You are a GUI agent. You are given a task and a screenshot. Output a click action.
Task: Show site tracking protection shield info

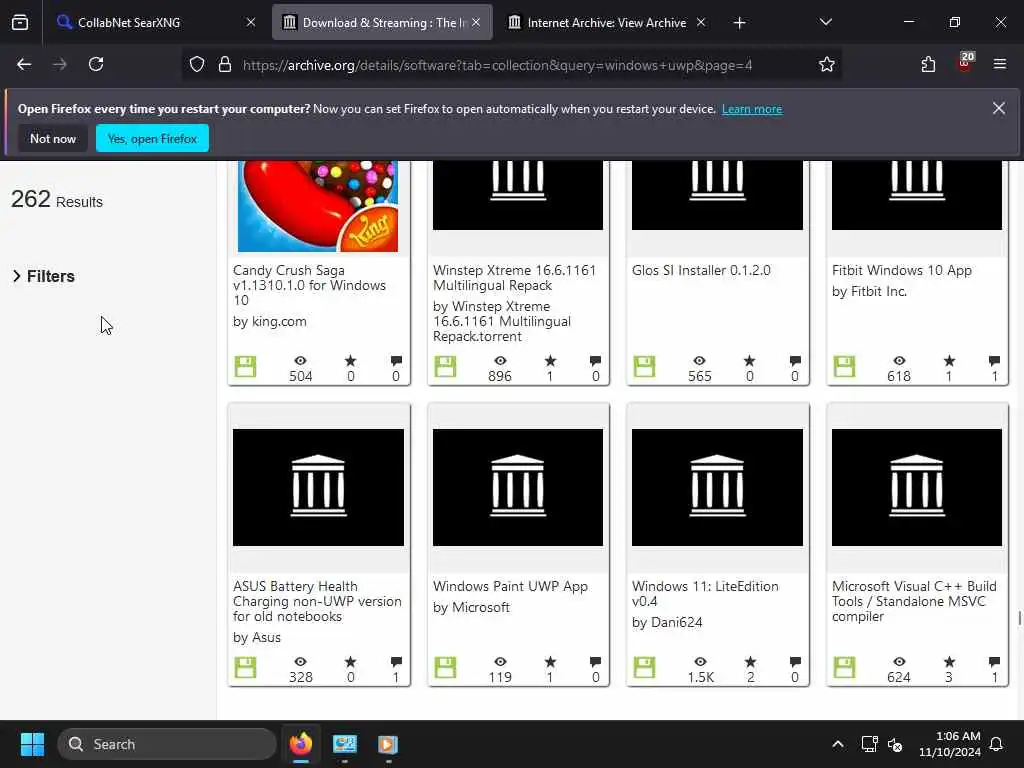point(197,64)
